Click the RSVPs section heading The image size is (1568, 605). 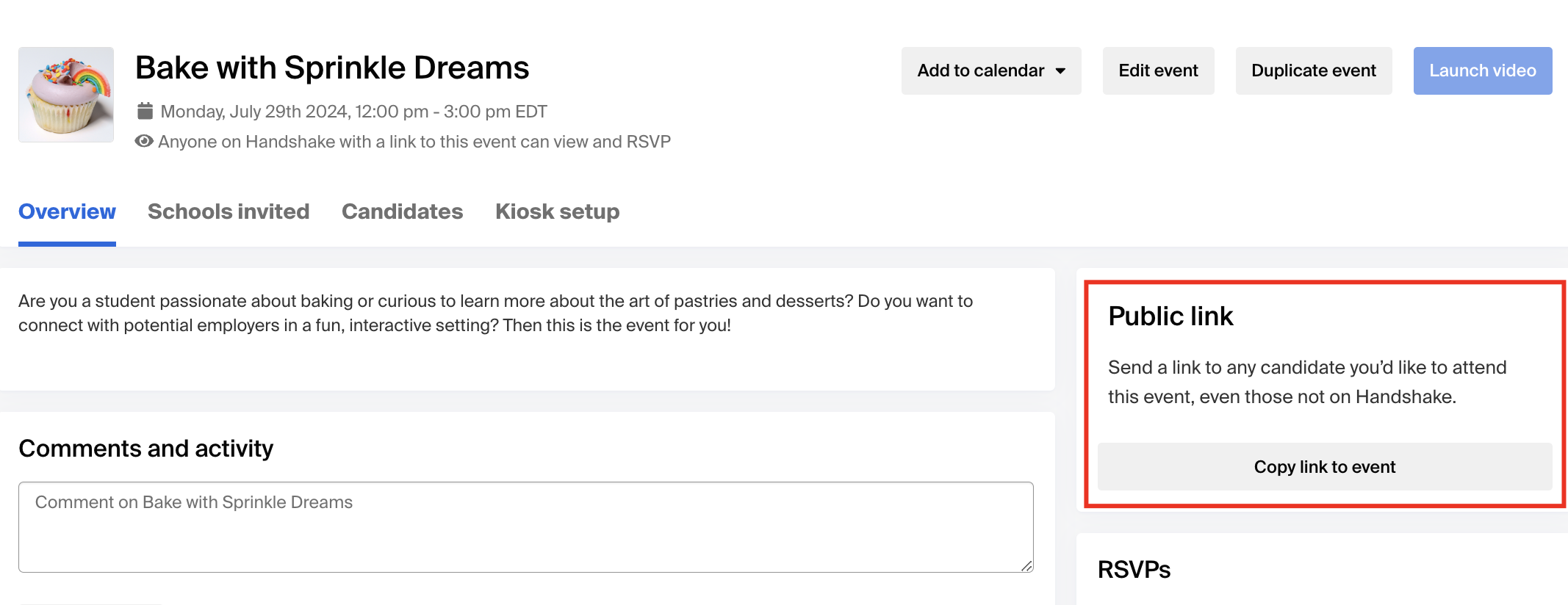pos(1134,570)
